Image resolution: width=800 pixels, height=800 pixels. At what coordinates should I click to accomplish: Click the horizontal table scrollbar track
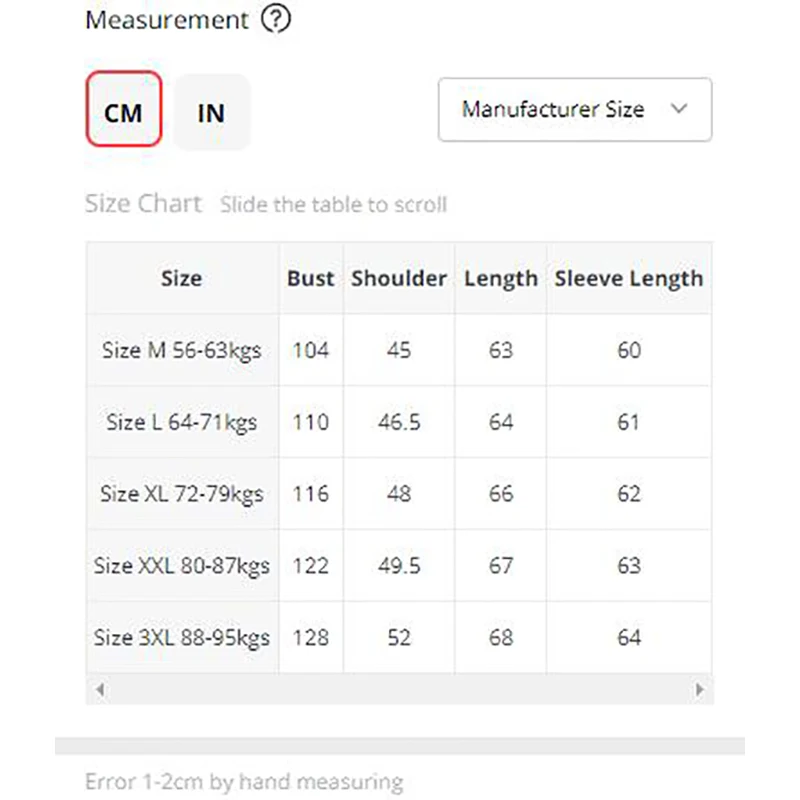click(x=399, y=689)
